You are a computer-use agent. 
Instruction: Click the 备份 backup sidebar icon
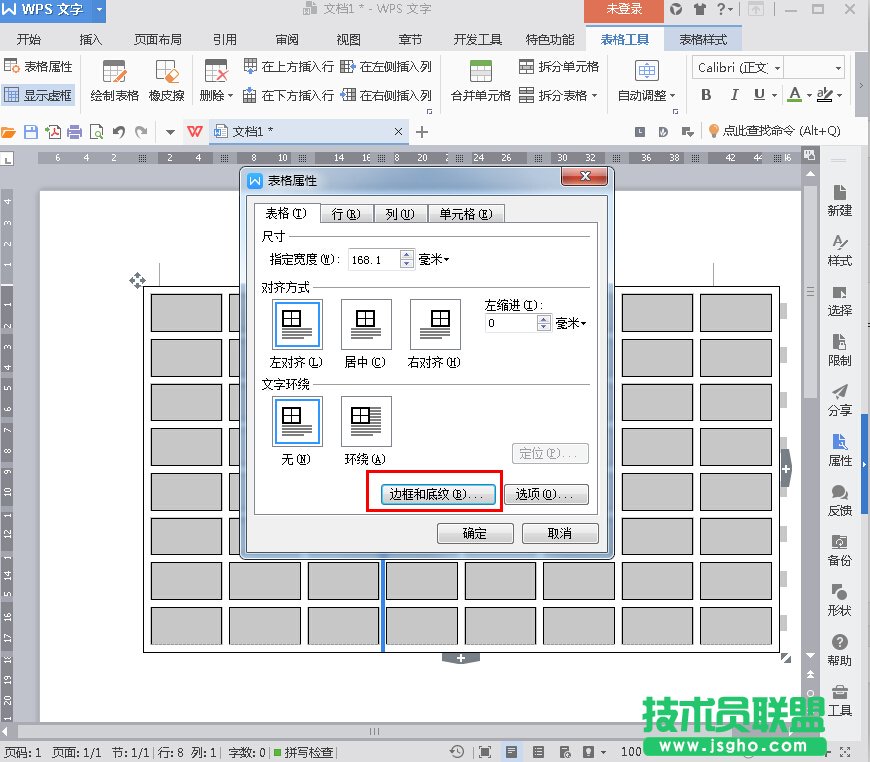(840, 550)
